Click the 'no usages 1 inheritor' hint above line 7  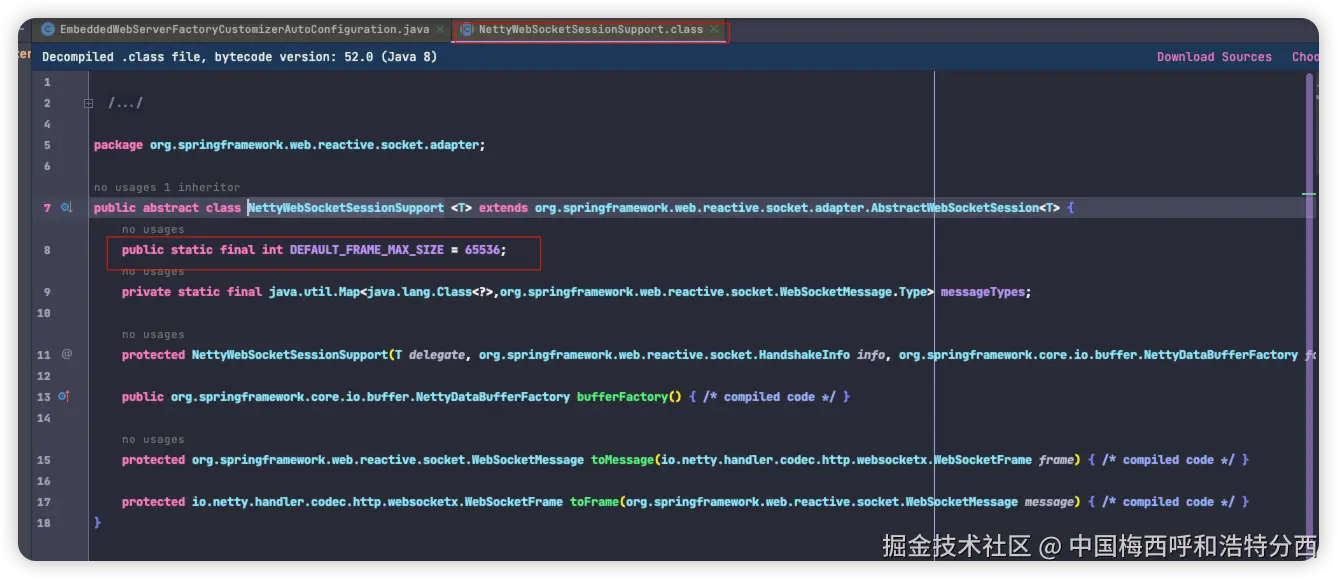[167, 187]
